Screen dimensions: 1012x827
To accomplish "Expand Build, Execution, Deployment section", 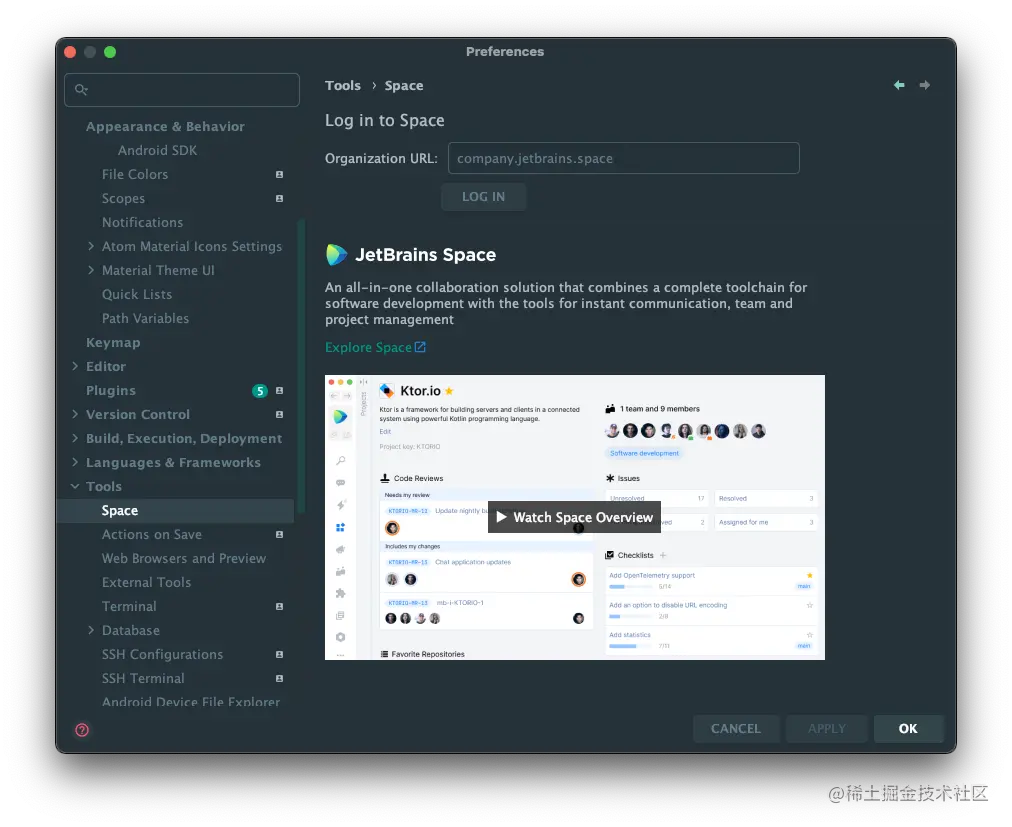I will (75, 438).
